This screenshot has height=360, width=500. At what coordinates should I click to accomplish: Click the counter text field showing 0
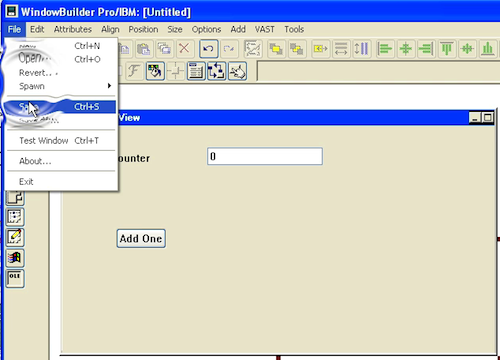[265, 156]
